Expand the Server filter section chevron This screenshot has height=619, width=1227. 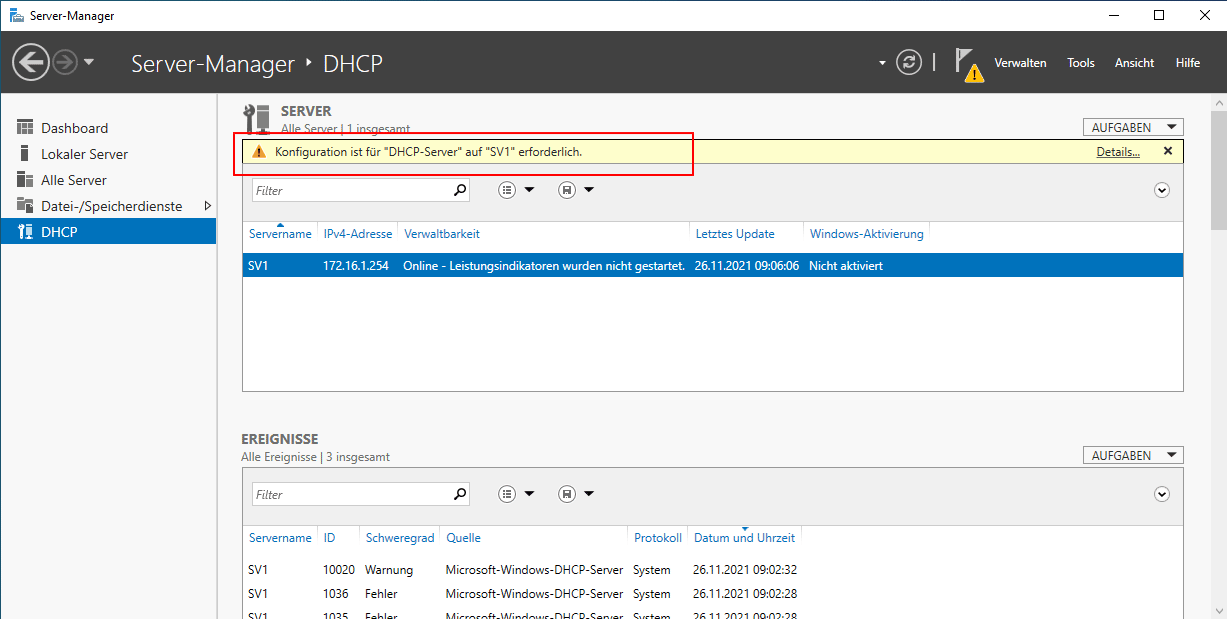pos(1161,190)
